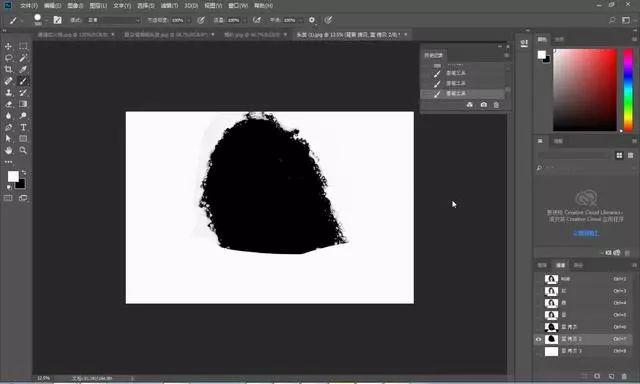Select the Type (T) tool
Image resolution: width=640 pixels, height=384 pixels.
[23, 127]
